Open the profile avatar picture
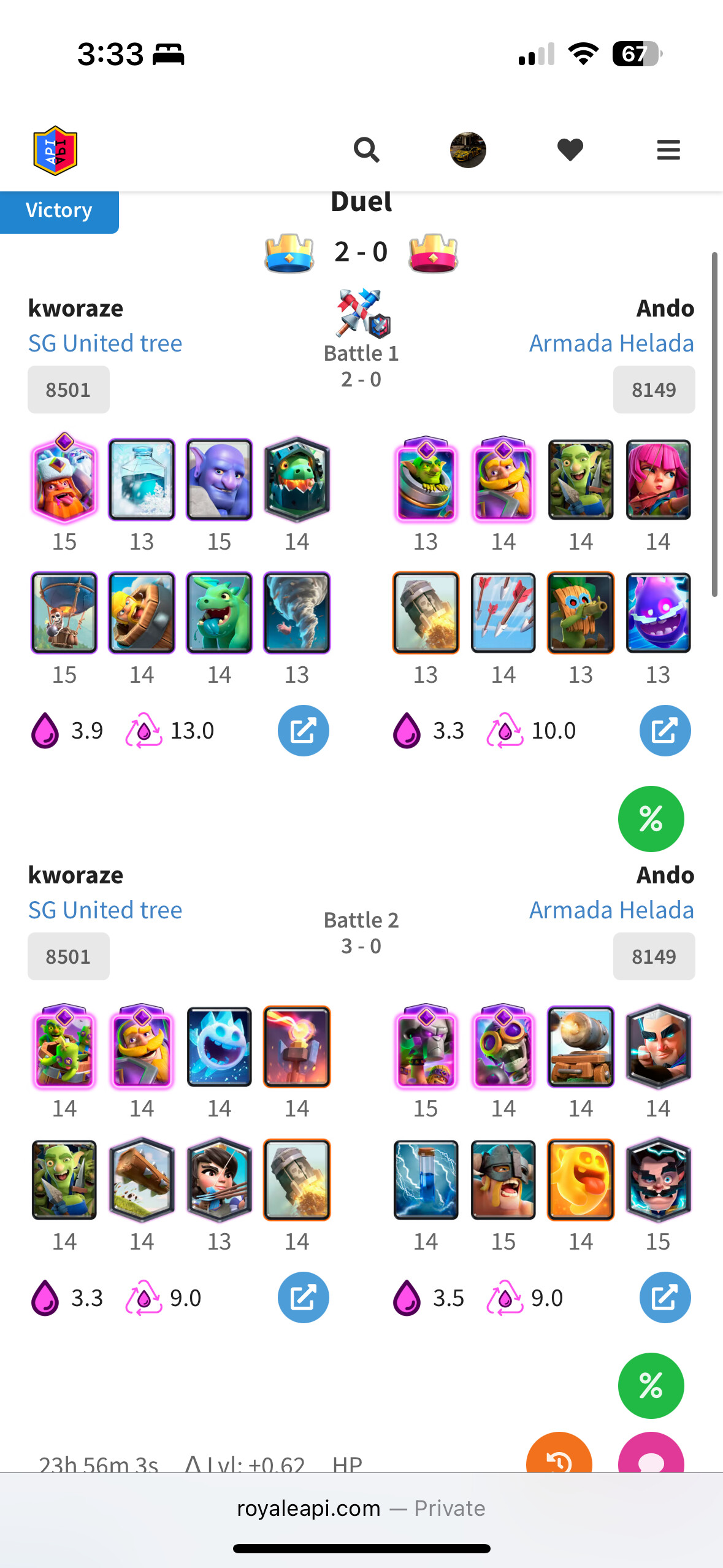Viewport: 723px width, 1568px height. coord(468,150)
